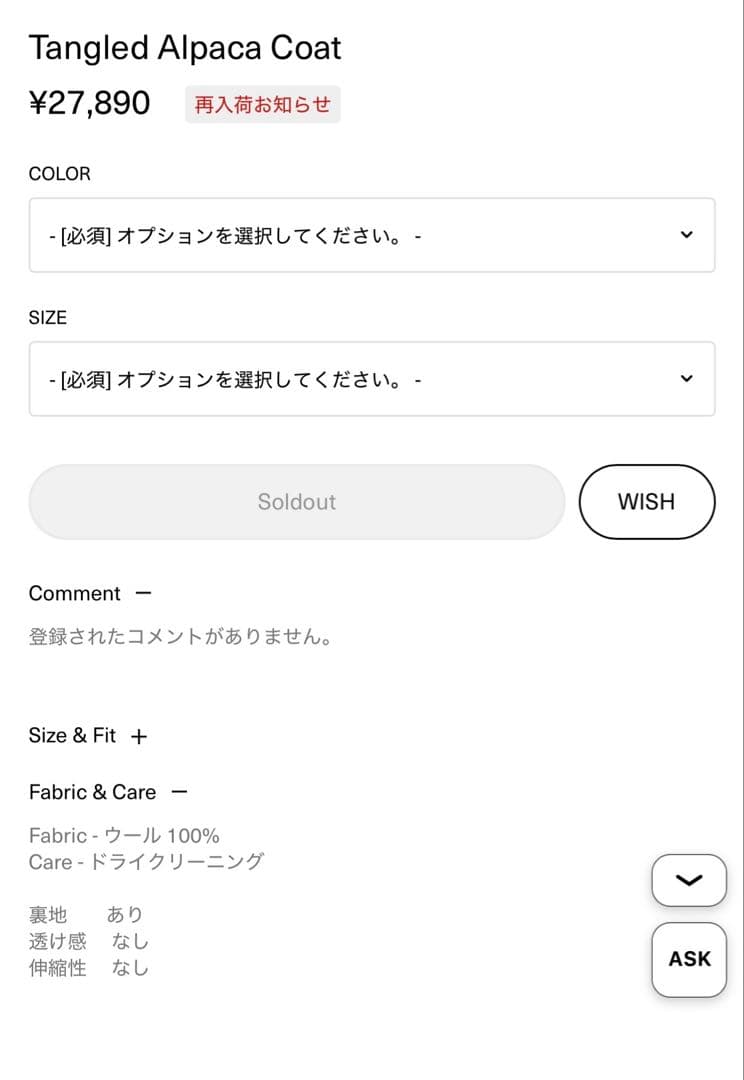
Task: Open the COLOR option select box
Action: pos(371,235)
